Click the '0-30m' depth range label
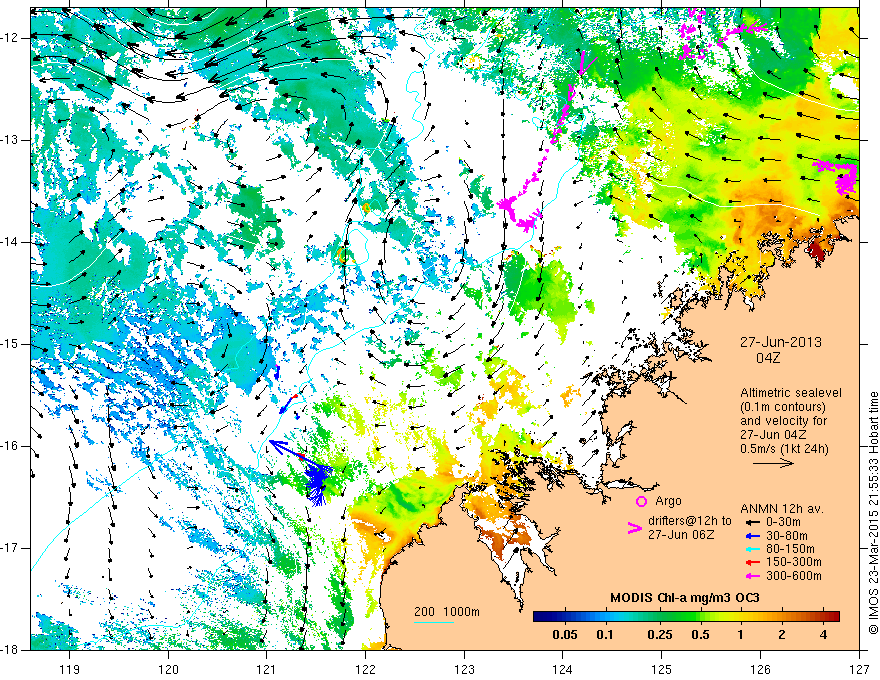The image size is (880, 680). [x=782, y=522]
